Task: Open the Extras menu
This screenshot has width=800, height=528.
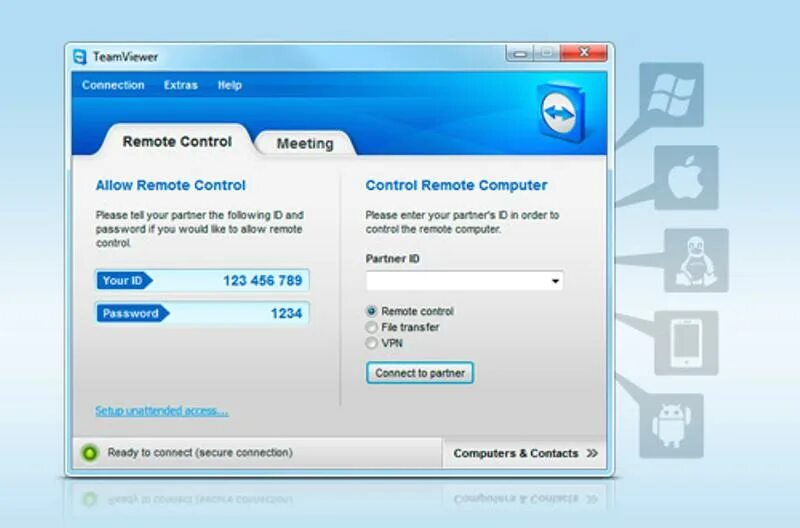Action: (181, 85)
